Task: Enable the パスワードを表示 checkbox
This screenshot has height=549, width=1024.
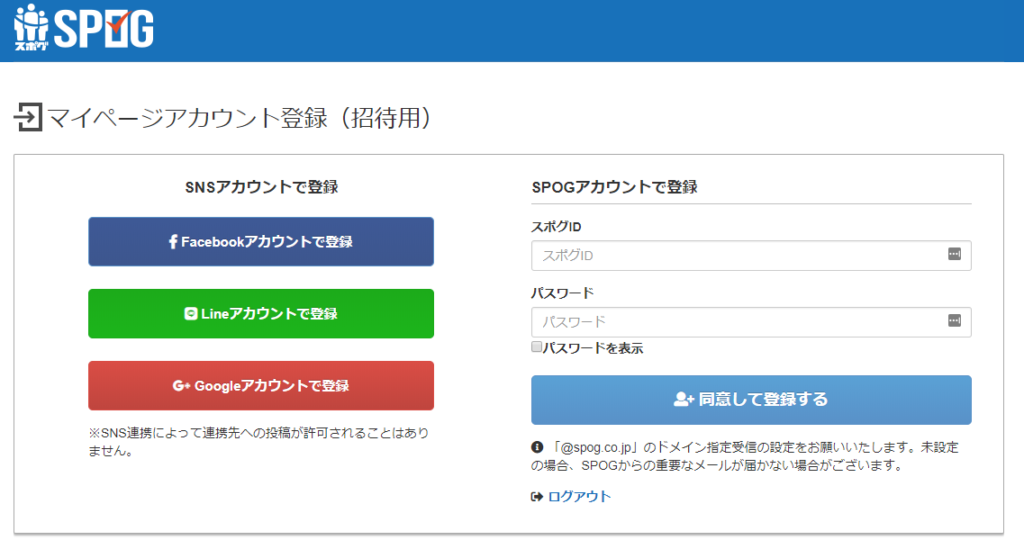Action: point(536,347)
